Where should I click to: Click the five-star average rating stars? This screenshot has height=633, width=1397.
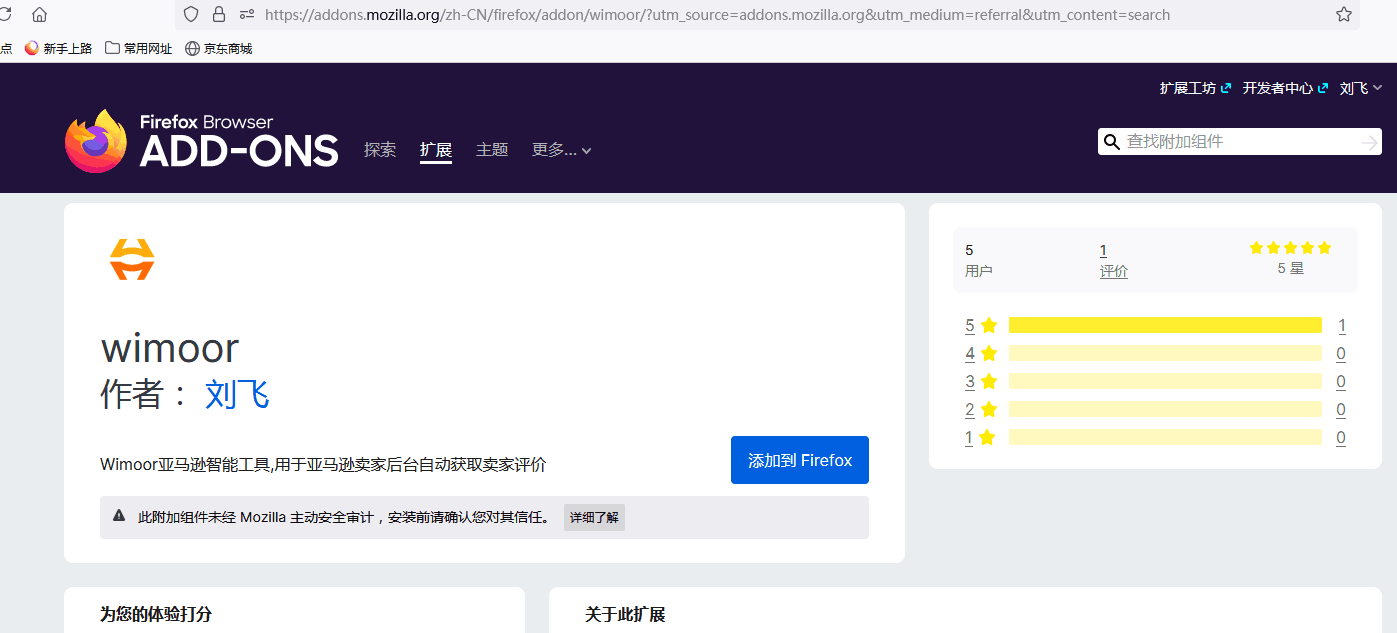(x=1290, y=248)
